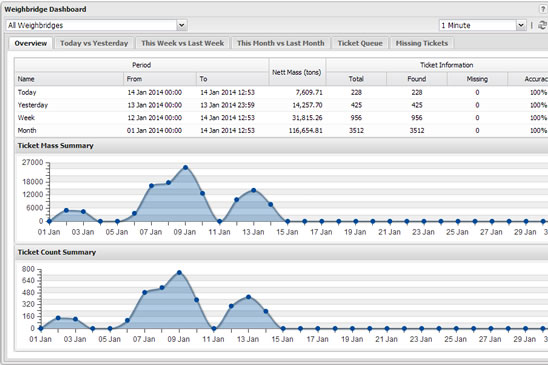
Task: Click the 09 Jan peak point in mass chart
Action: click(185, 167)
